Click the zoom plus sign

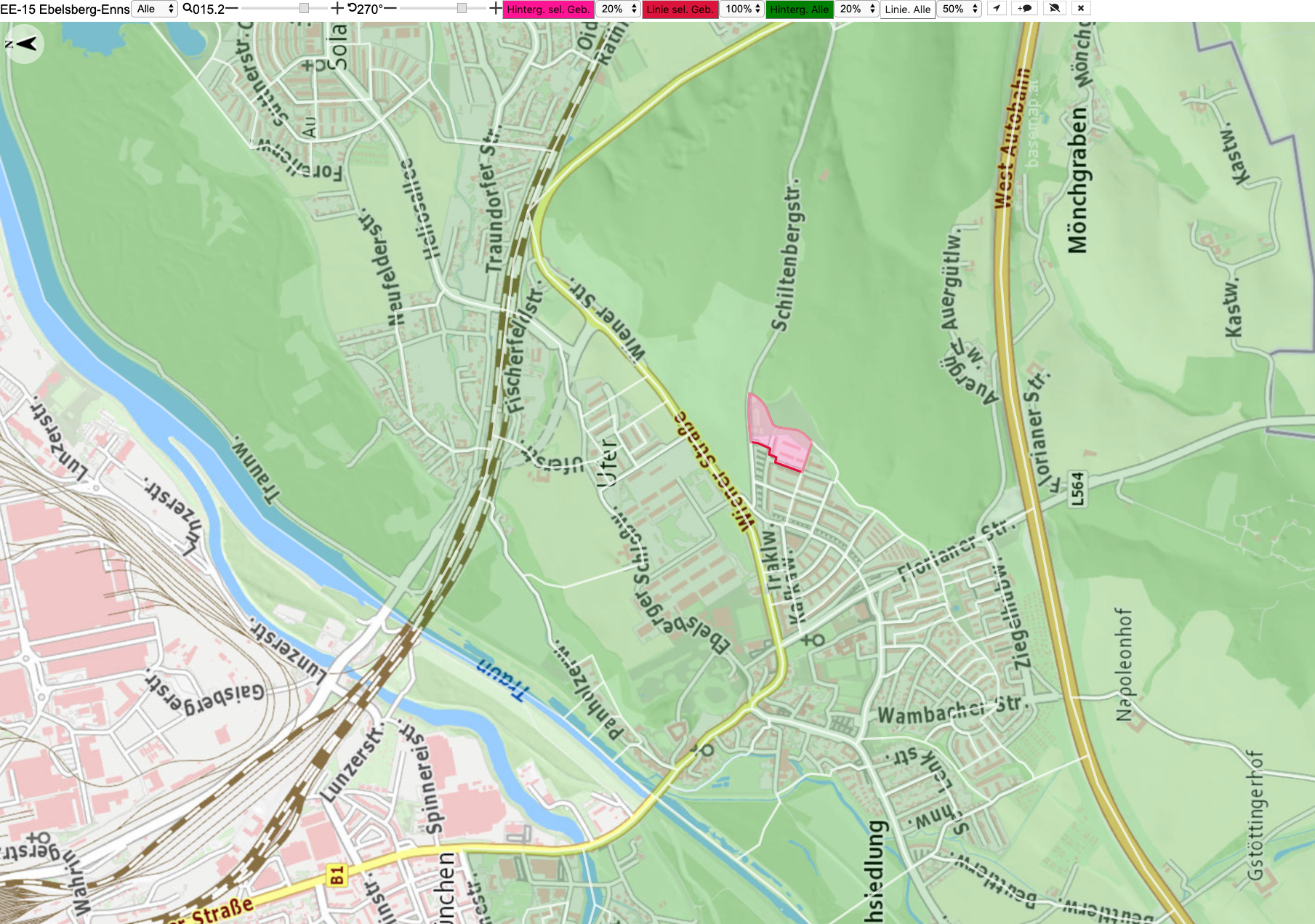coord(337,9)
